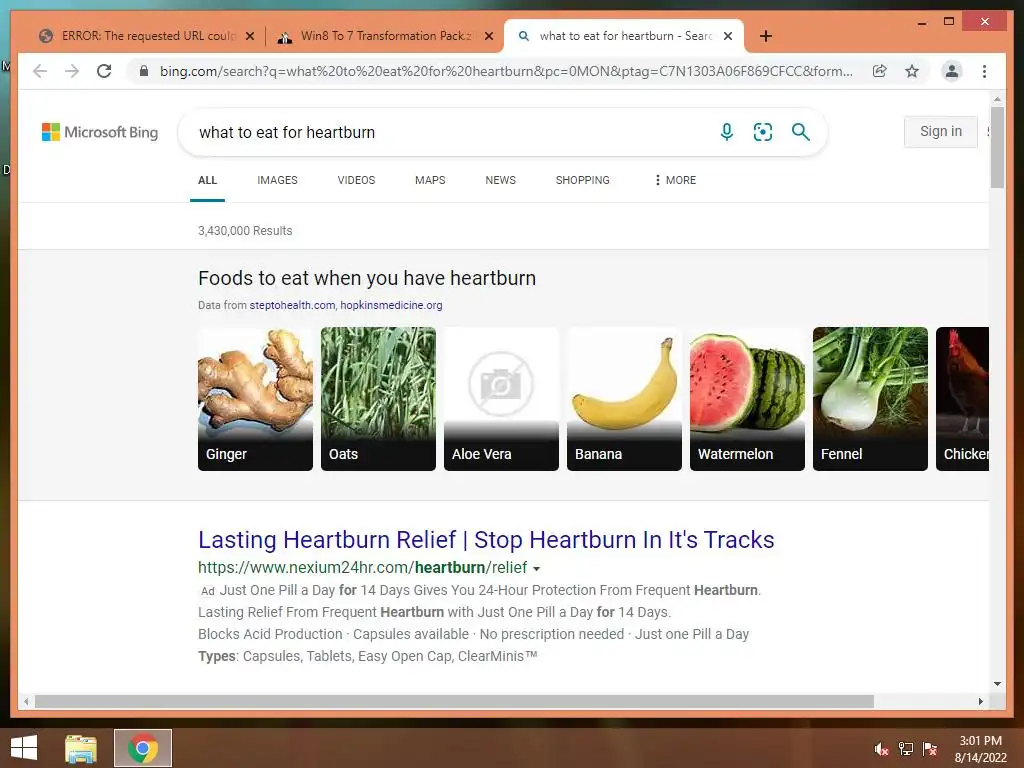Image resolution: width=1024 pixels, height=768 pixels.
Task: Close the ERROR requested URL tab
Action: point(249,36)
